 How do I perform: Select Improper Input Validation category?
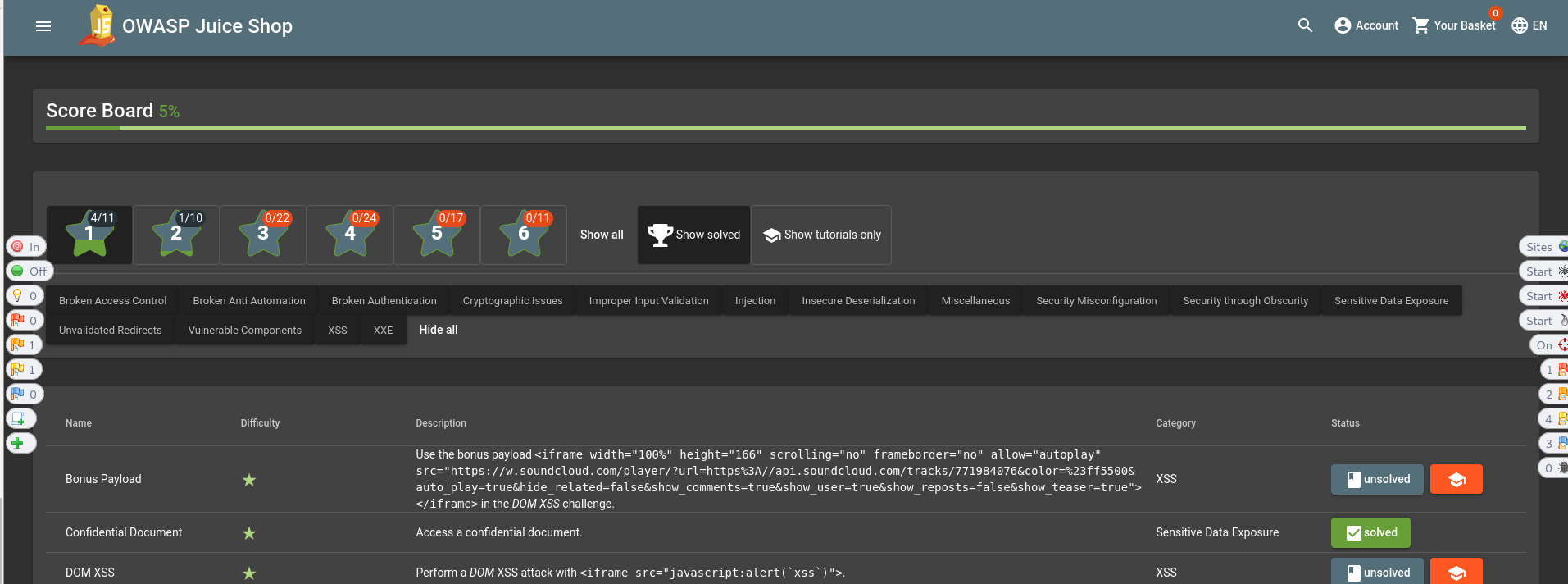click(649, 300)
